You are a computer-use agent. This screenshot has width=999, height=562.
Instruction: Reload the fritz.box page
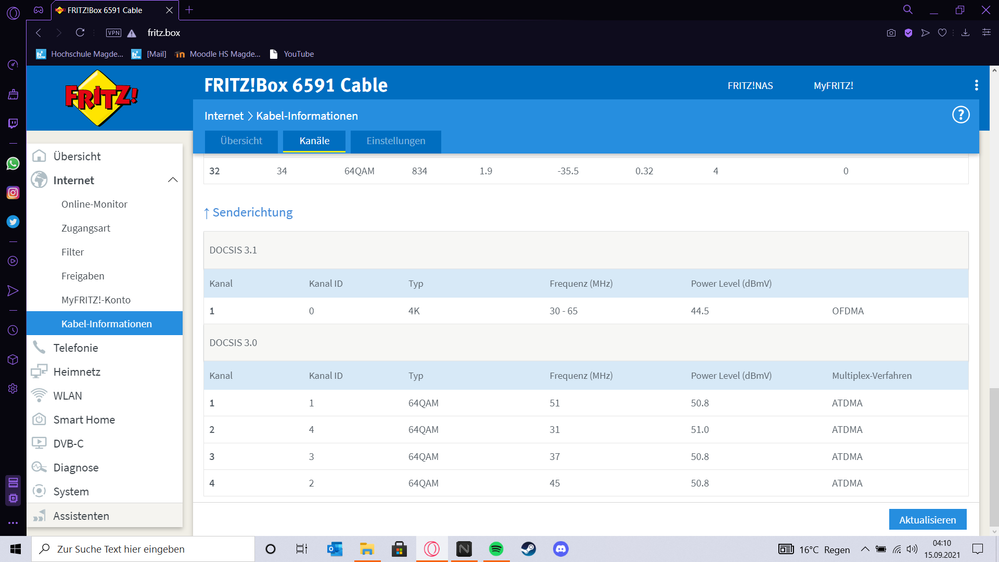(80, 32)
